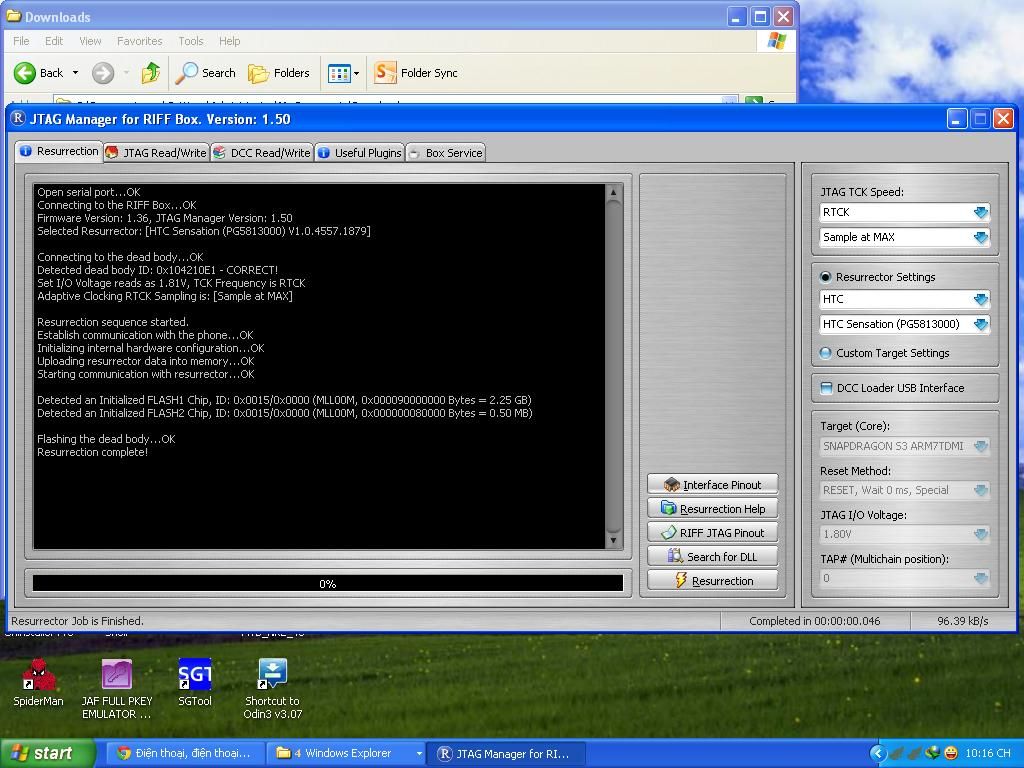
Task: Select SpiderMan desktop icon
Action: (x=38, y=682)
